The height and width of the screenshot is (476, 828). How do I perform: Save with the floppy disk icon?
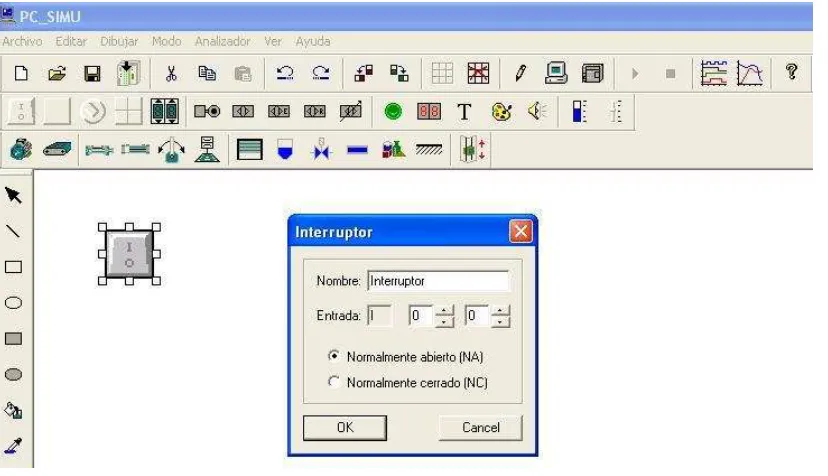[x=92, y=73]
